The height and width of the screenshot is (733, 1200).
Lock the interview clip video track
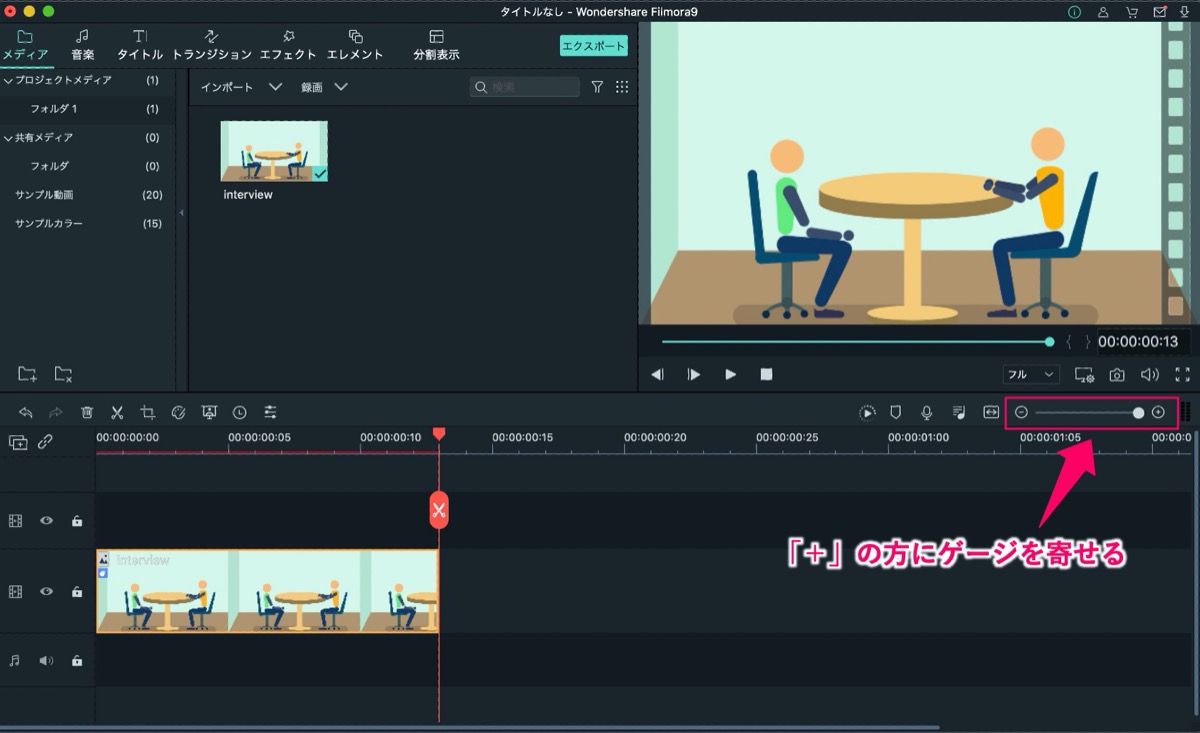coord(77,591)
